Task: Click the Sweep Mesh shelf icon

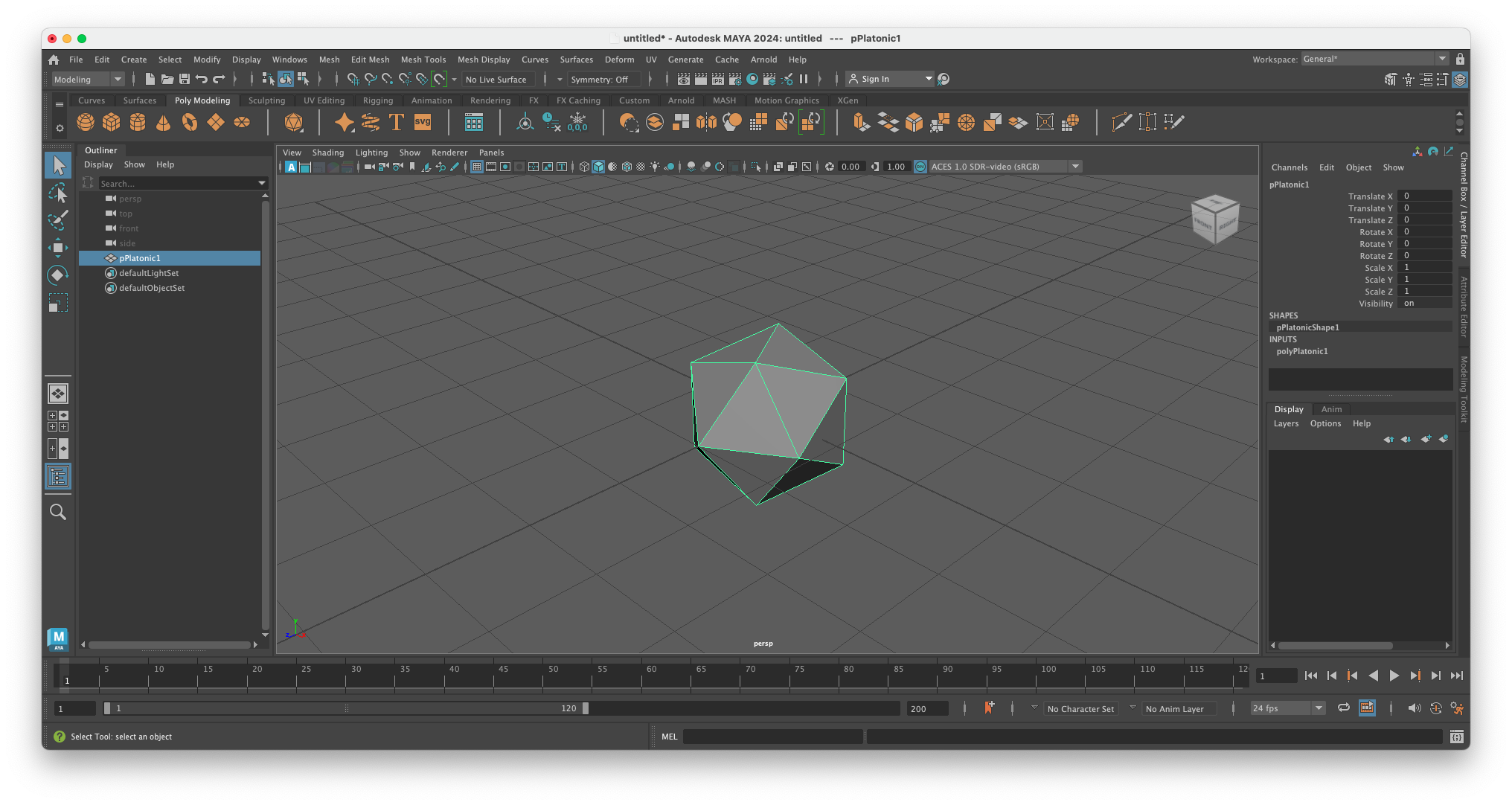Action: (x=371, y=122)
